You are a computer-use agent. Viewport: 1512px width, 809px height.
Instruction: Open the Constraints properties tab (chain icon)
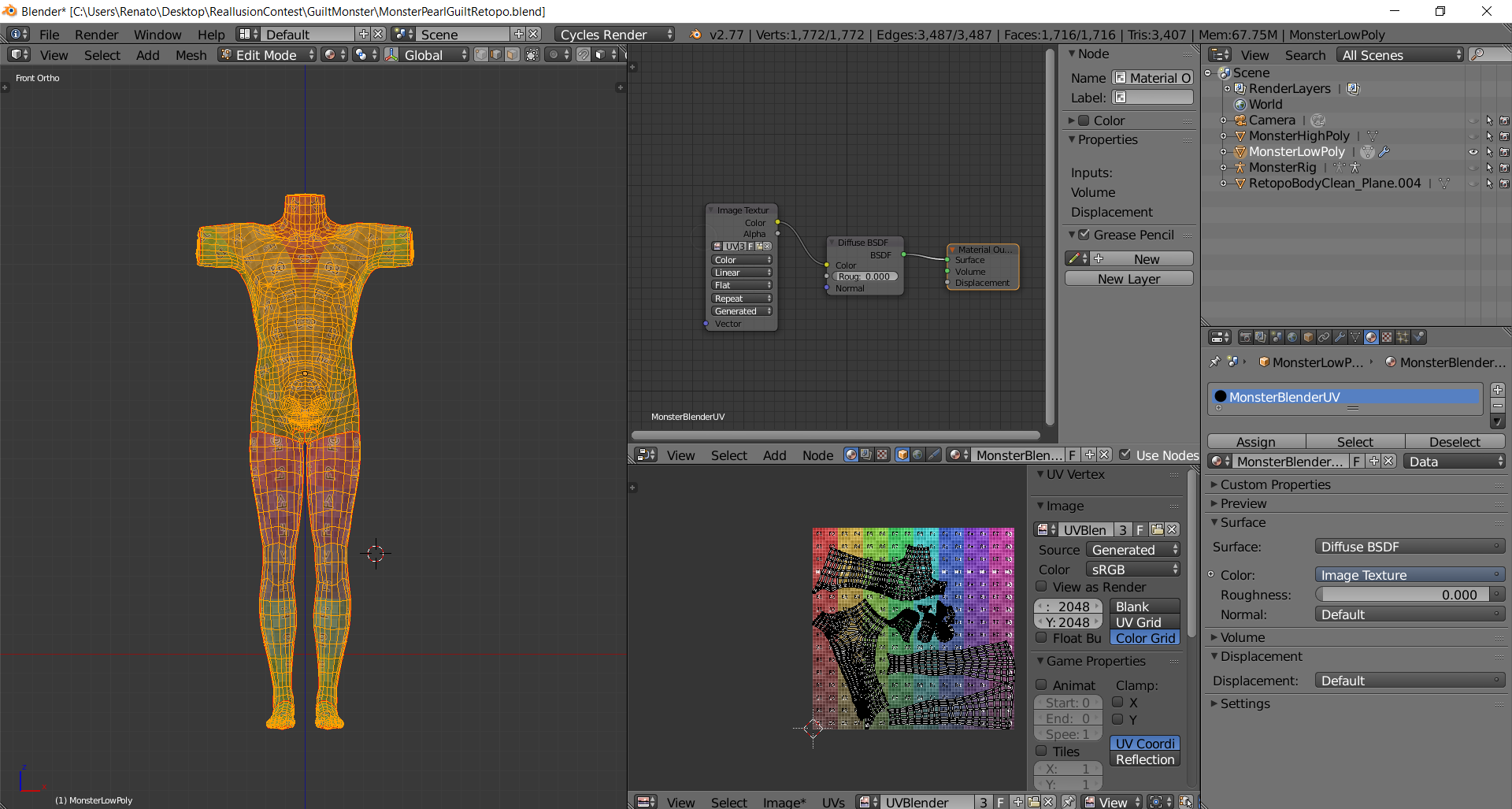tap(1324, 337)
